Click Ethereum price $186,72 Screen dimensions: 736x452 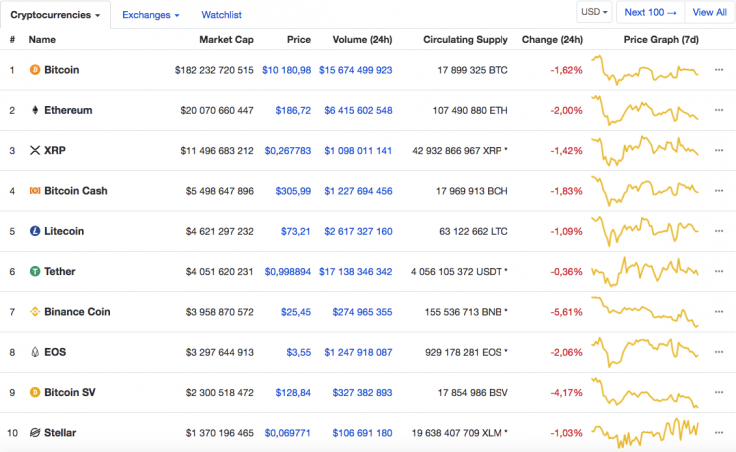tap(293, 111)
